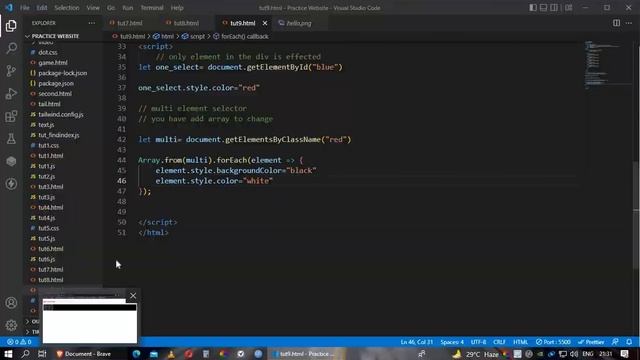Image resolution: width=640 pixels, height=360 pixels.
Task: Open the Accounts icon in activity bar
Action: pos(11,303)
